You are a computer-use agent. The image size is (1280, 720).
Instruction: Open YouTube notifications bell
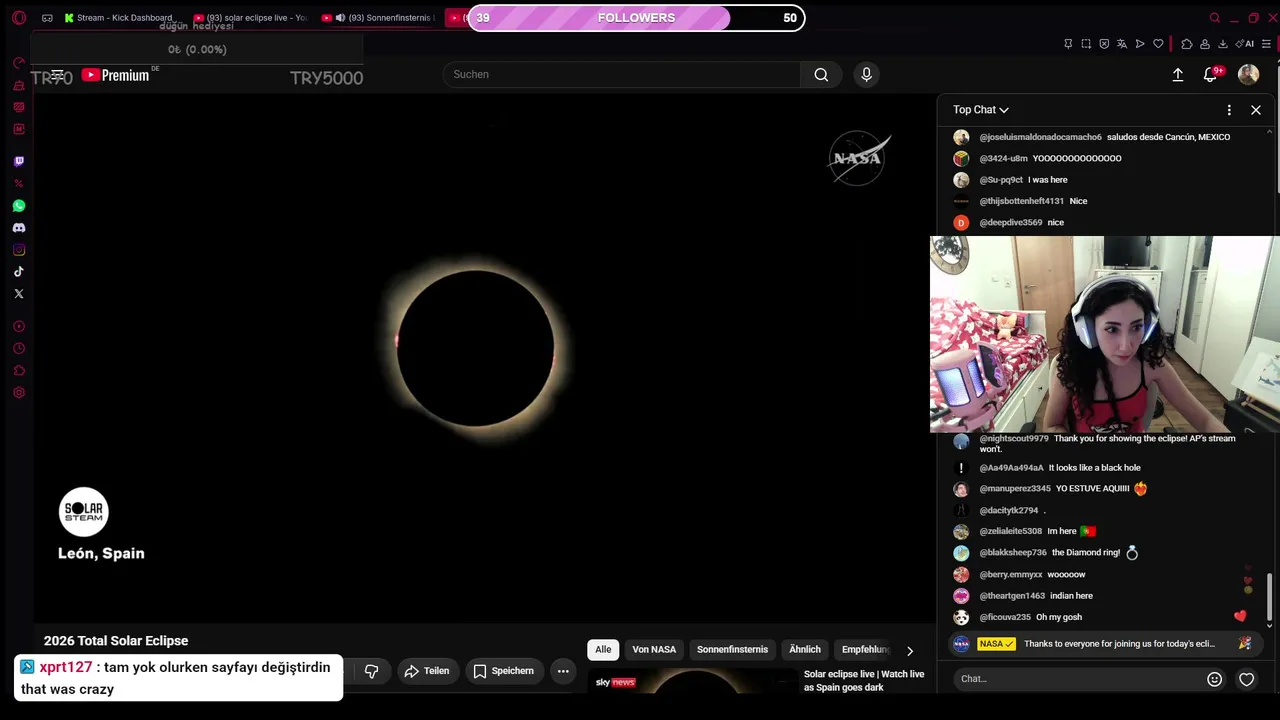(1210, 74)
